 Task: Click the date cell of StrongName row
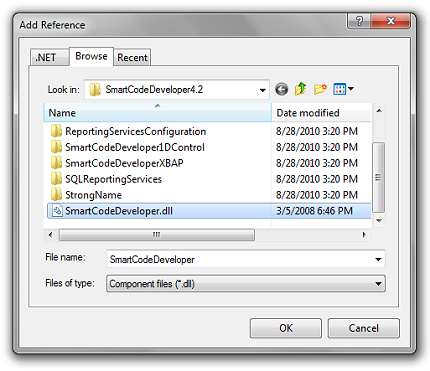[317, 195]
